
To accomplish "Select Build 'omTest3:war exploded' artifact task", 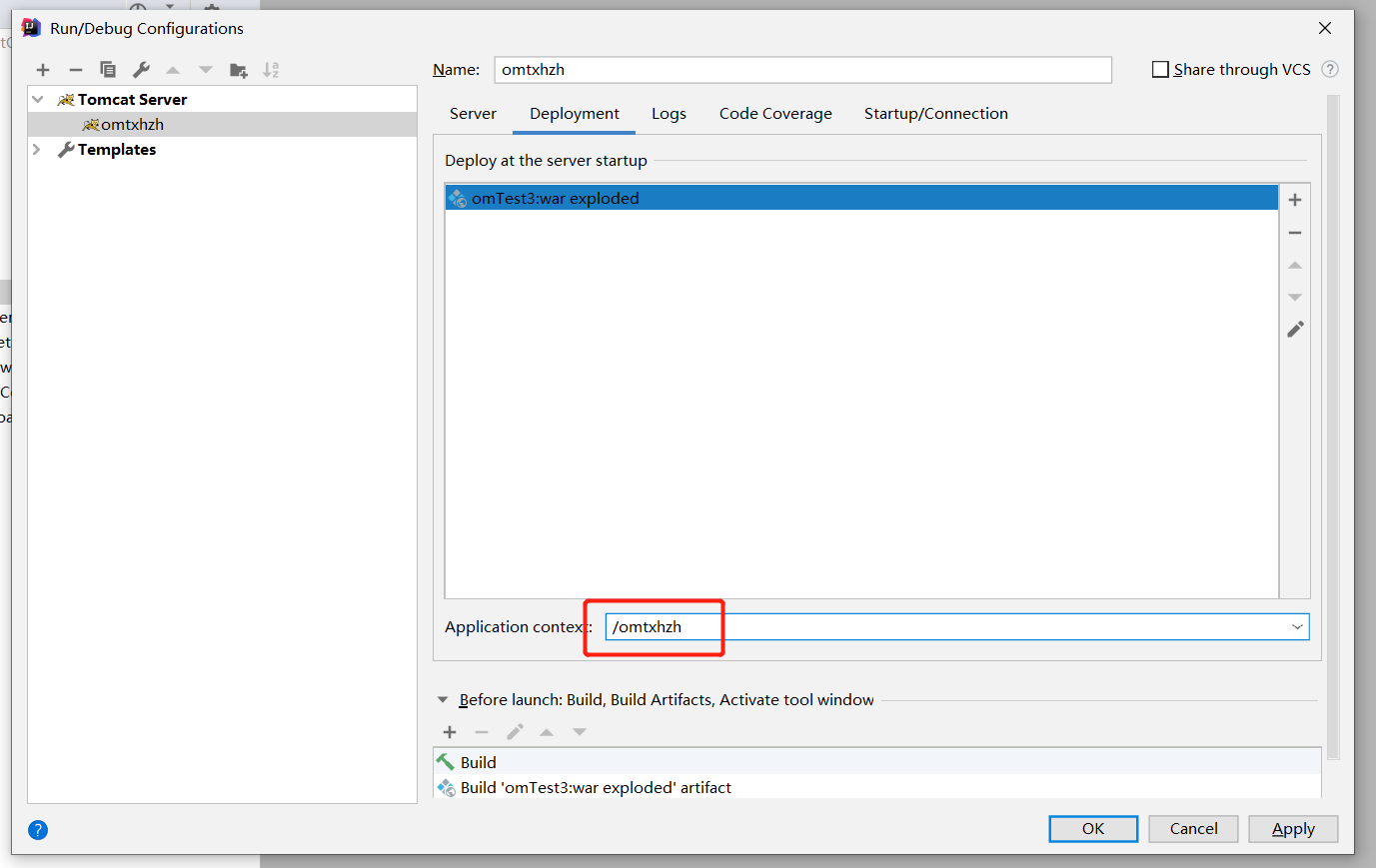I will tap(876, 787).
